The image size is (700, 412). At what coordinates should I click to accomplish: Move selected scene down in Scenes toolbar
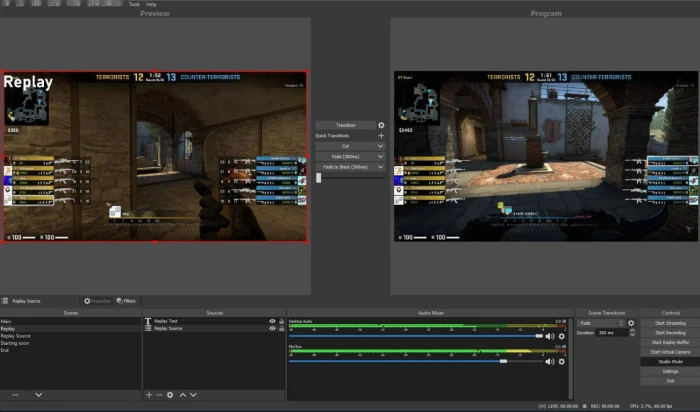39,395
